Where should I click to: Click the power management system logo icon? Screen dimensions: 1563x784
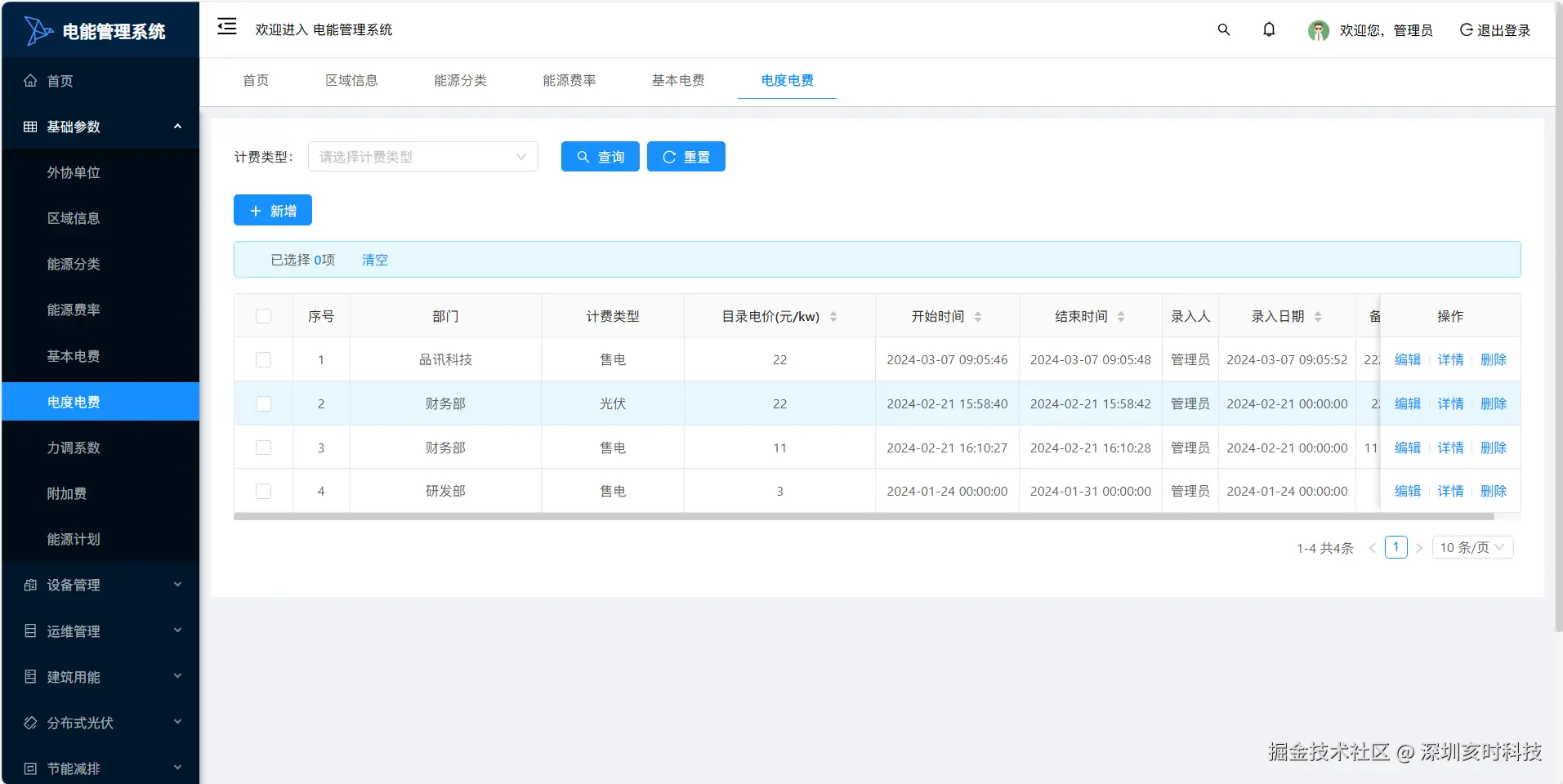[x=38, y=30]
